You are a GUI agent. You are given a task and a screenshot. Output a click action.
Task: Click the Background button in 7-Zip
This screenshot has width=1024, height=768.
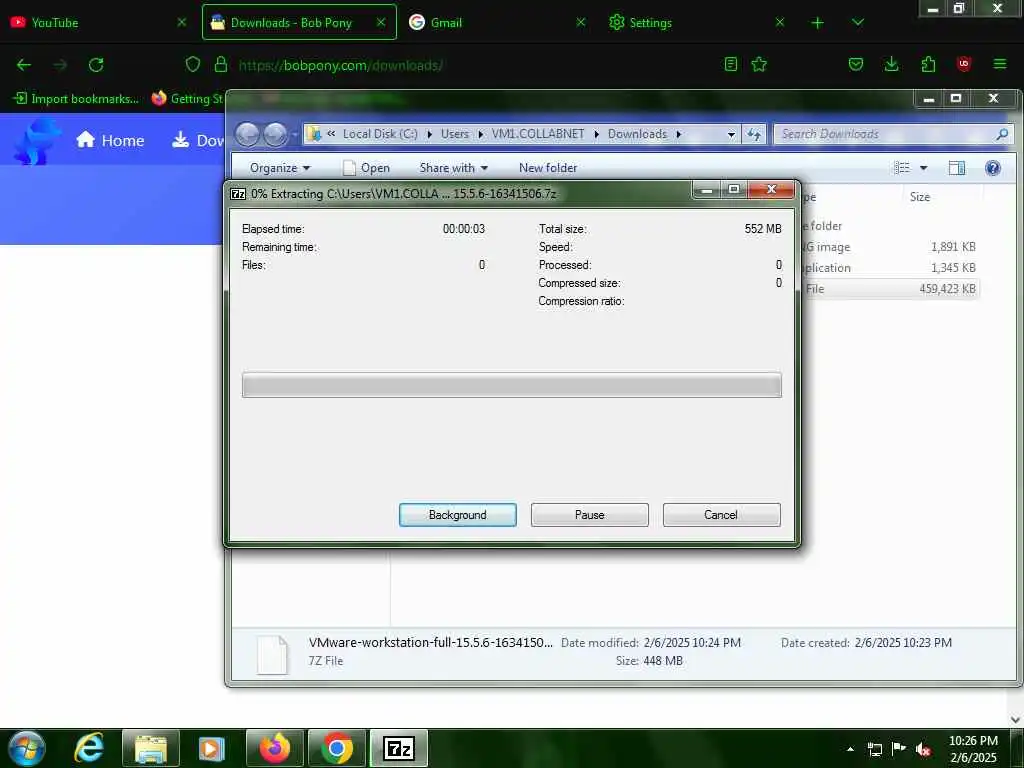[458, 515]
